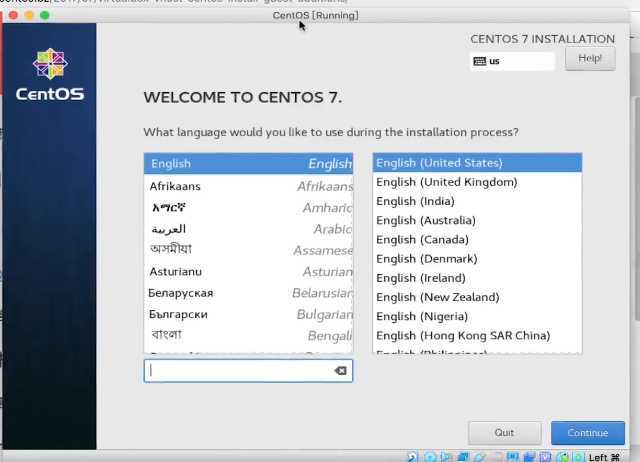Viewport: 640px width, 462px height.
Task: Click the language search input field
Action: (x=248, y=371)
